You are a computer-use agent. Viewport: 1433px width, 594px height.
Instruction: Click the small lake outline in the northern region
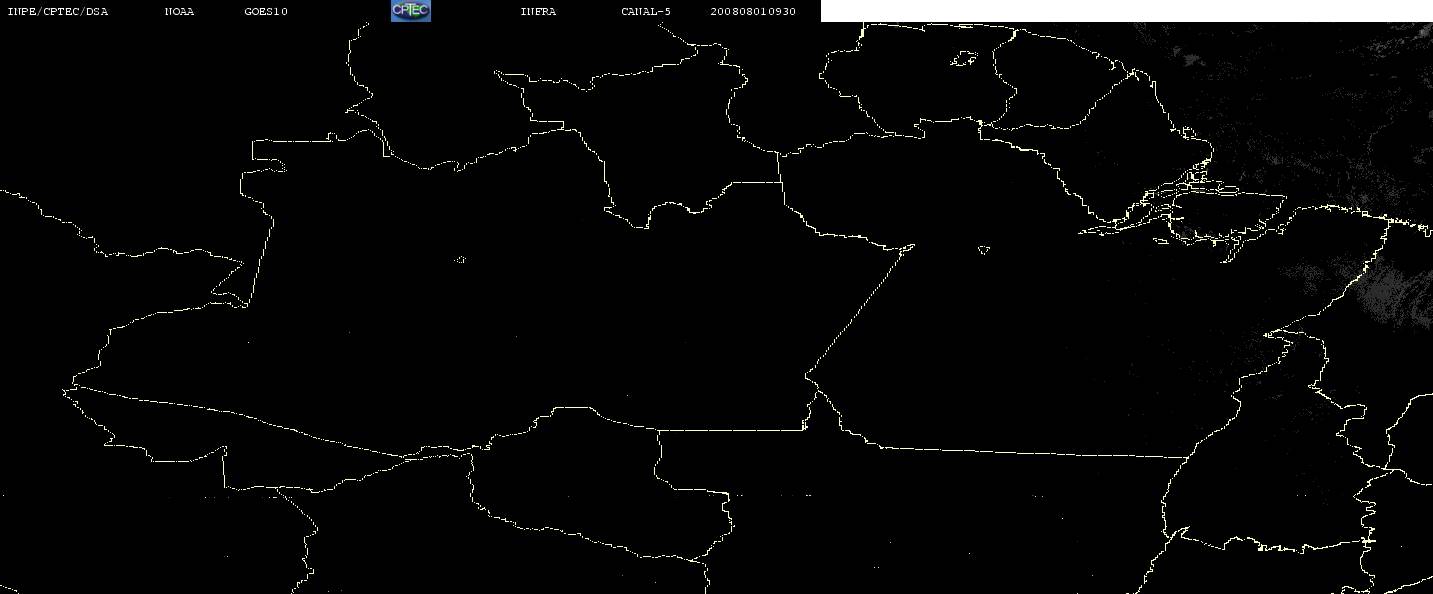[x=964, y=60]
